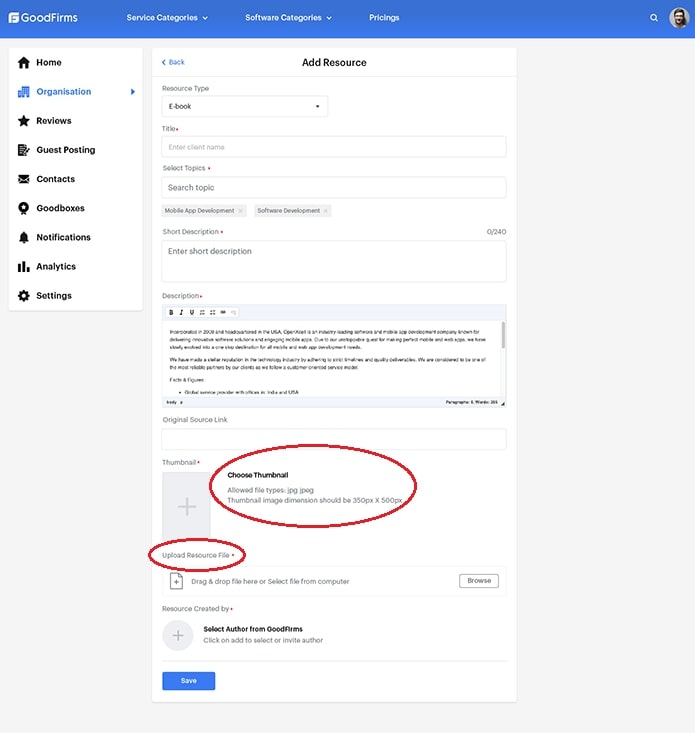695x733 pixels.
Task: Click the editor word count status
Action: coord(471,402)
